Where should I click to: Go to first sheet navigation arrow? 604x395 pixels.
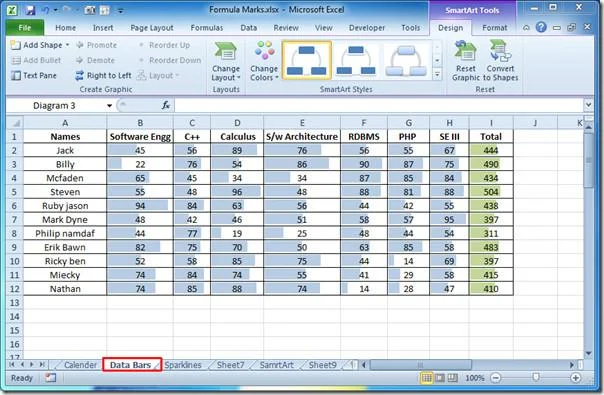point(12,365)
